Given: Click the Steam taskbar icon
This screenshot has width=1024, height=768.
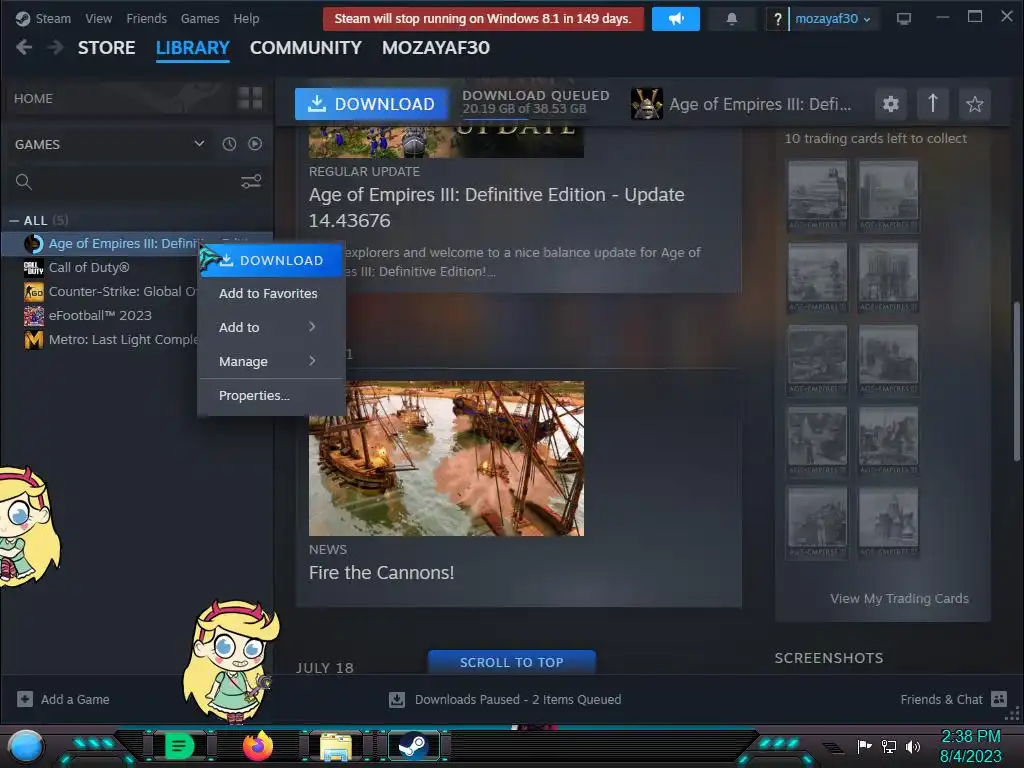Looking at the screenshot, I should (x=414, y=745).
